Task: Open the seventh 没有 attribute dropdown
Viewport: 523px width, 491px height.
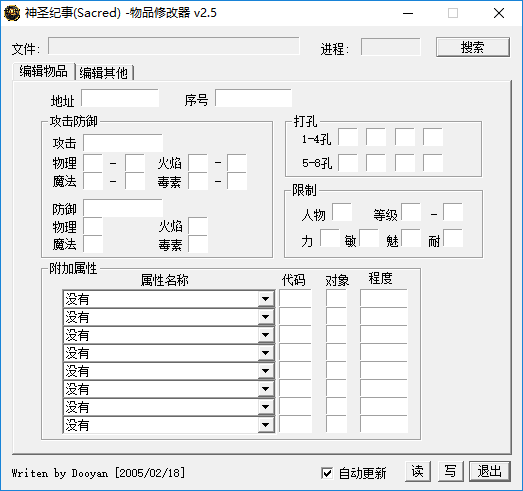Action: 169,407
